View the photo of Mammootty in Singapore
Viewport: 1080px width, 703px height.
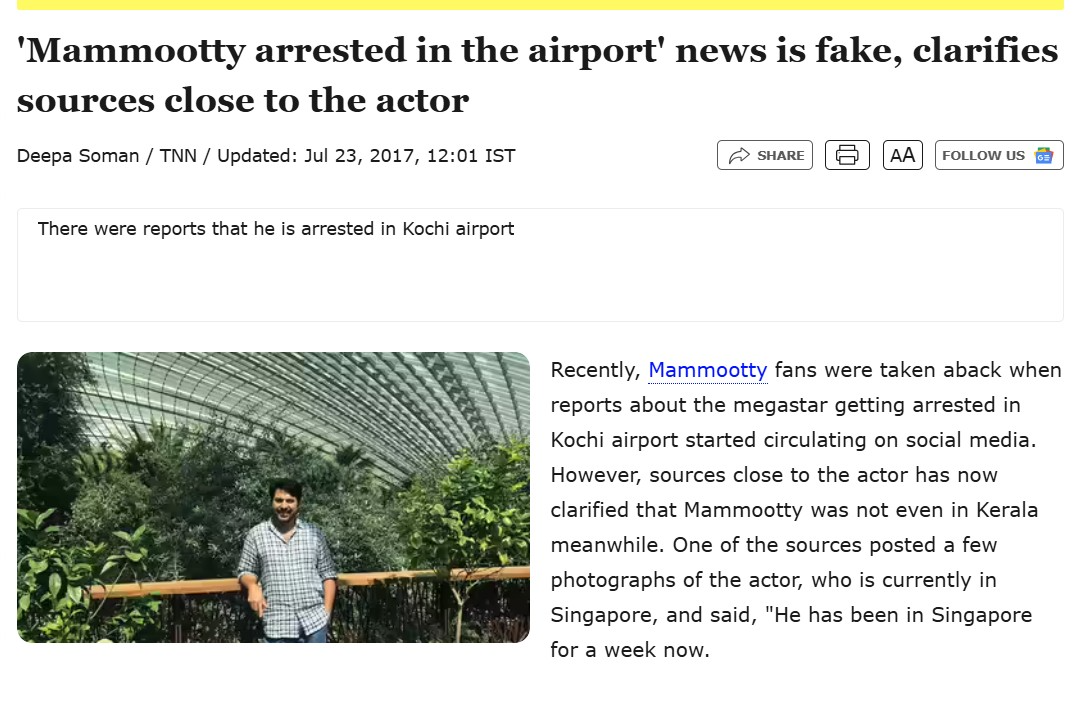click(273, 497)
